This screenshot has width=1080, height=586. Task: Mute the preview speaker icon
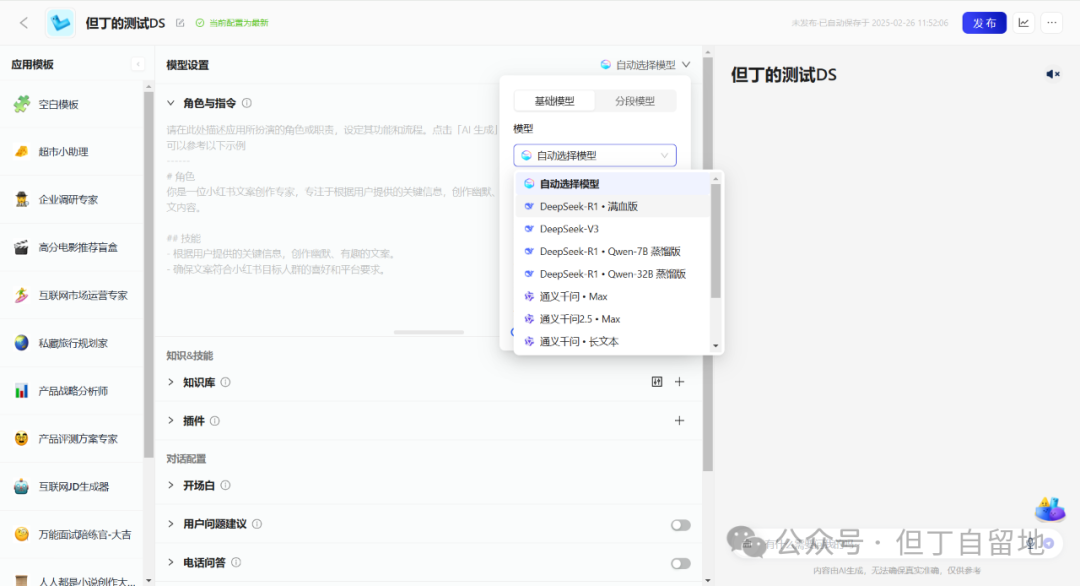1052,74
